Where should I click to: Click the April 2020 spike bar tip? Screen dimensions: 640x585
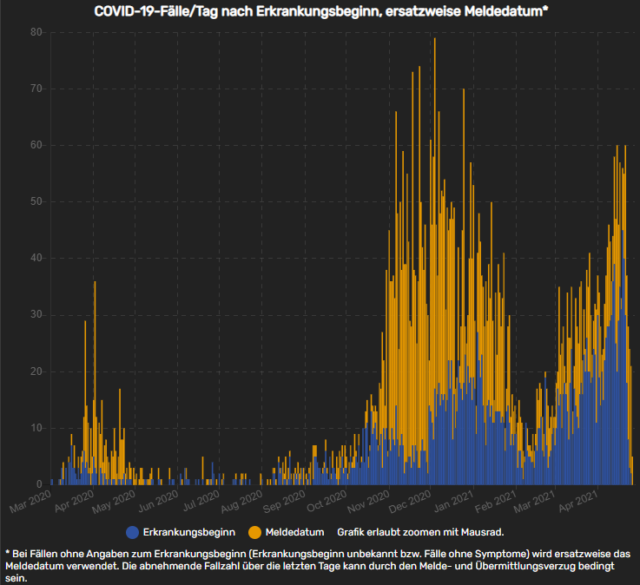[x=95, y=283]
